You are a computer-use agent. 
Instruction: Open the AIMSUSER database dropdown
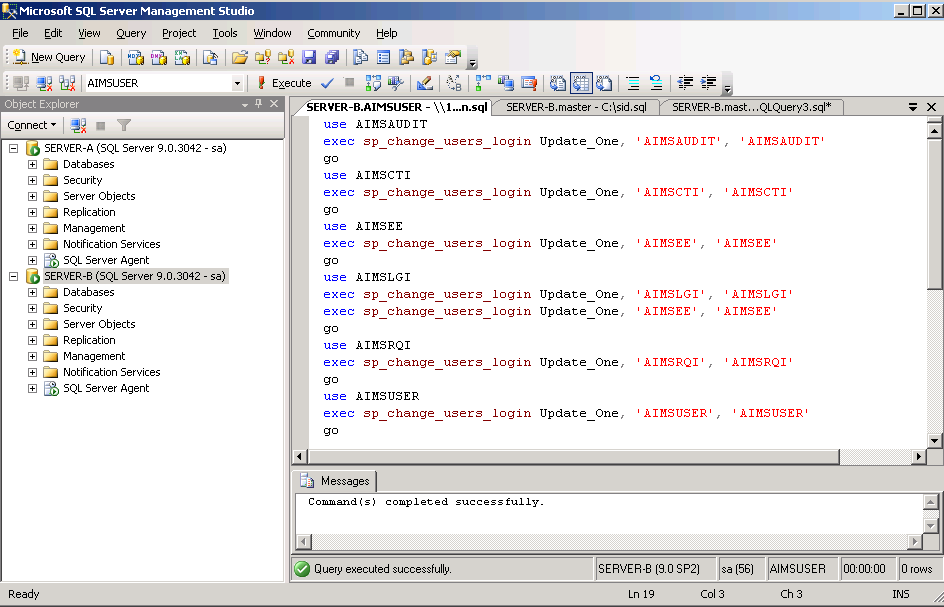[x=237, y=84]
